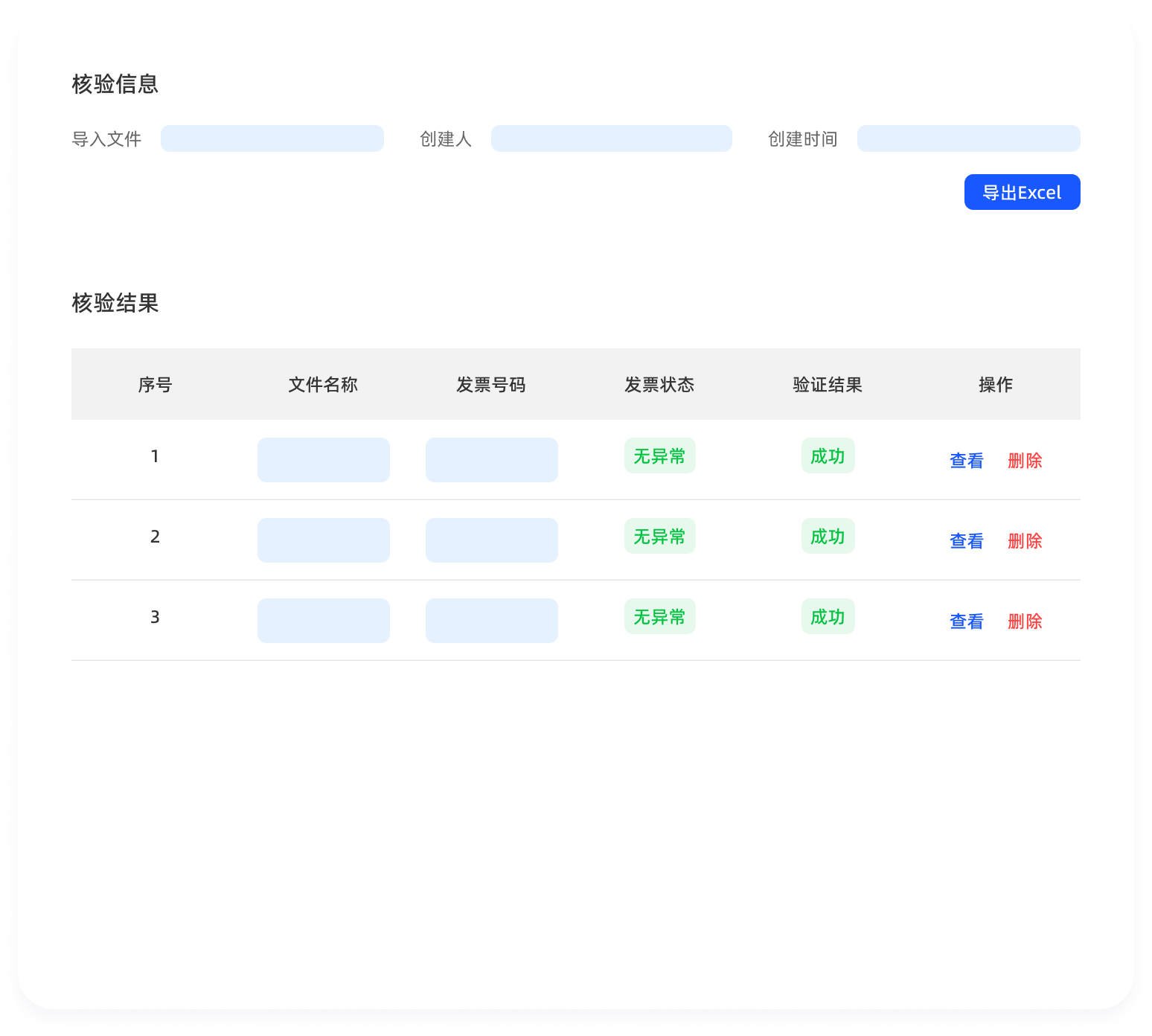The image size is (1152, 1036).
Task: Select the 发票号码 cell in row 1
Action: (x=491, y=460)
